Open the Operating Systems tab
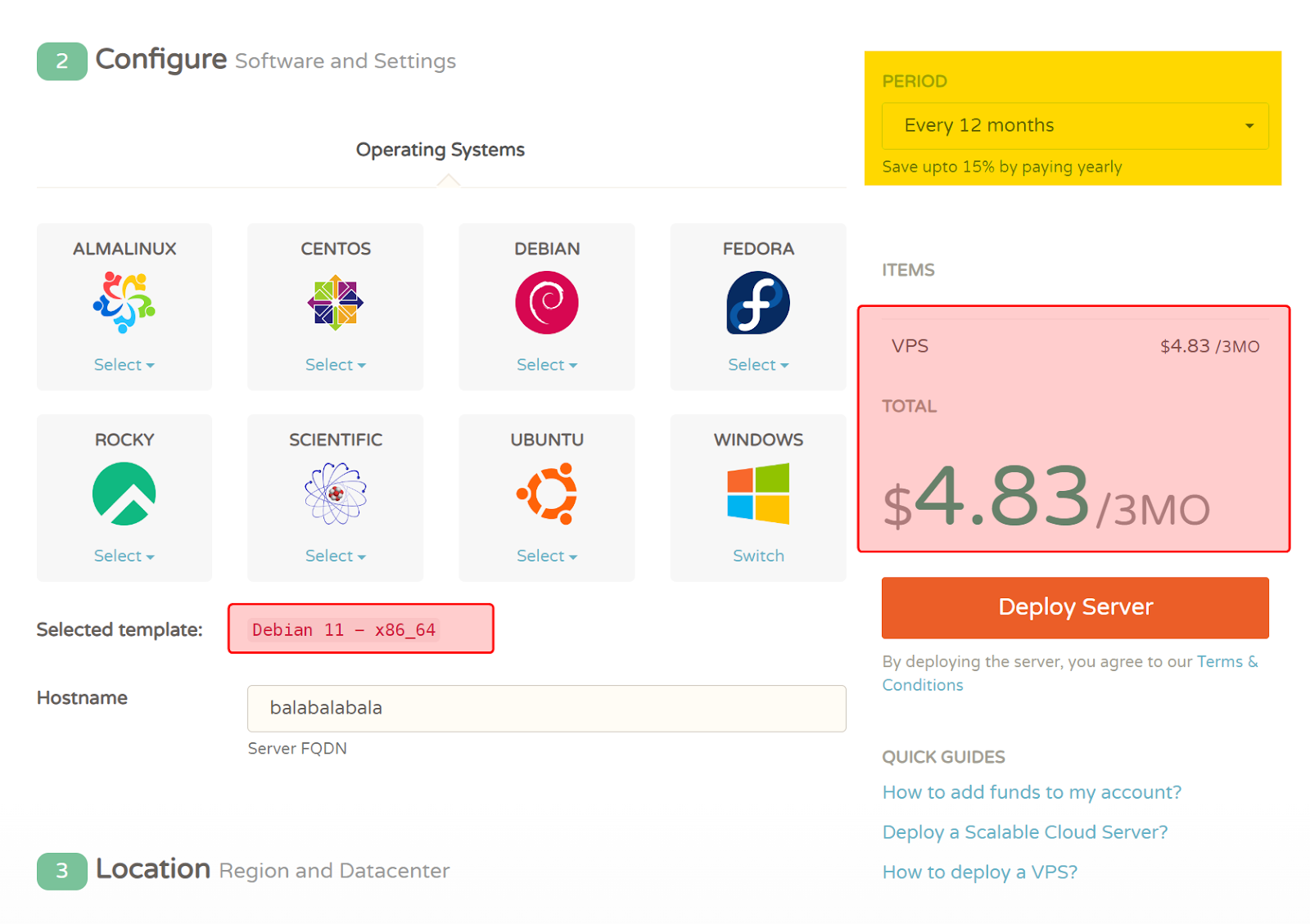Screen dimensions: 1310x924 [440, 150]
